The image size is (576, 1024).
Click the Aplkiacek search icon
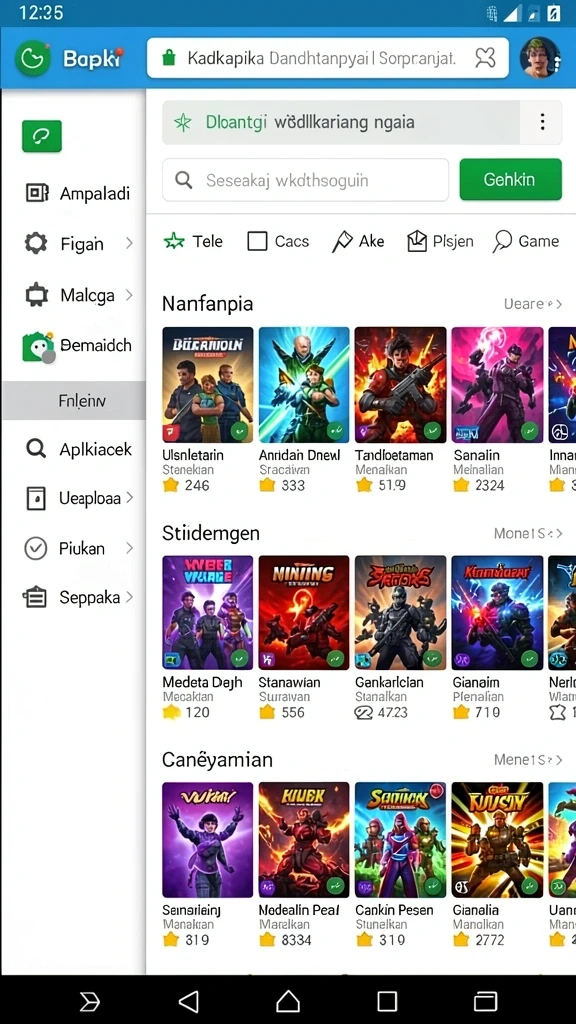35,449
